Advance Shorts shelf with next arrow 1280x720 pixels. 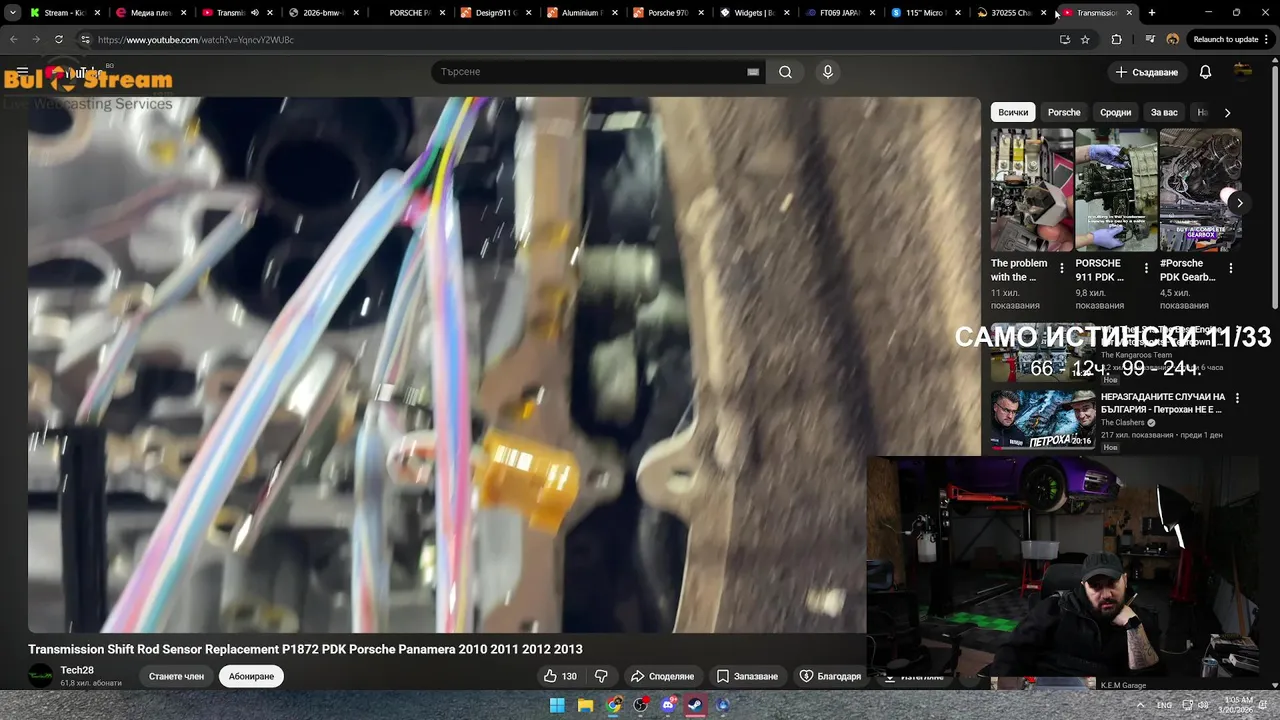(x=1239, y=203)
